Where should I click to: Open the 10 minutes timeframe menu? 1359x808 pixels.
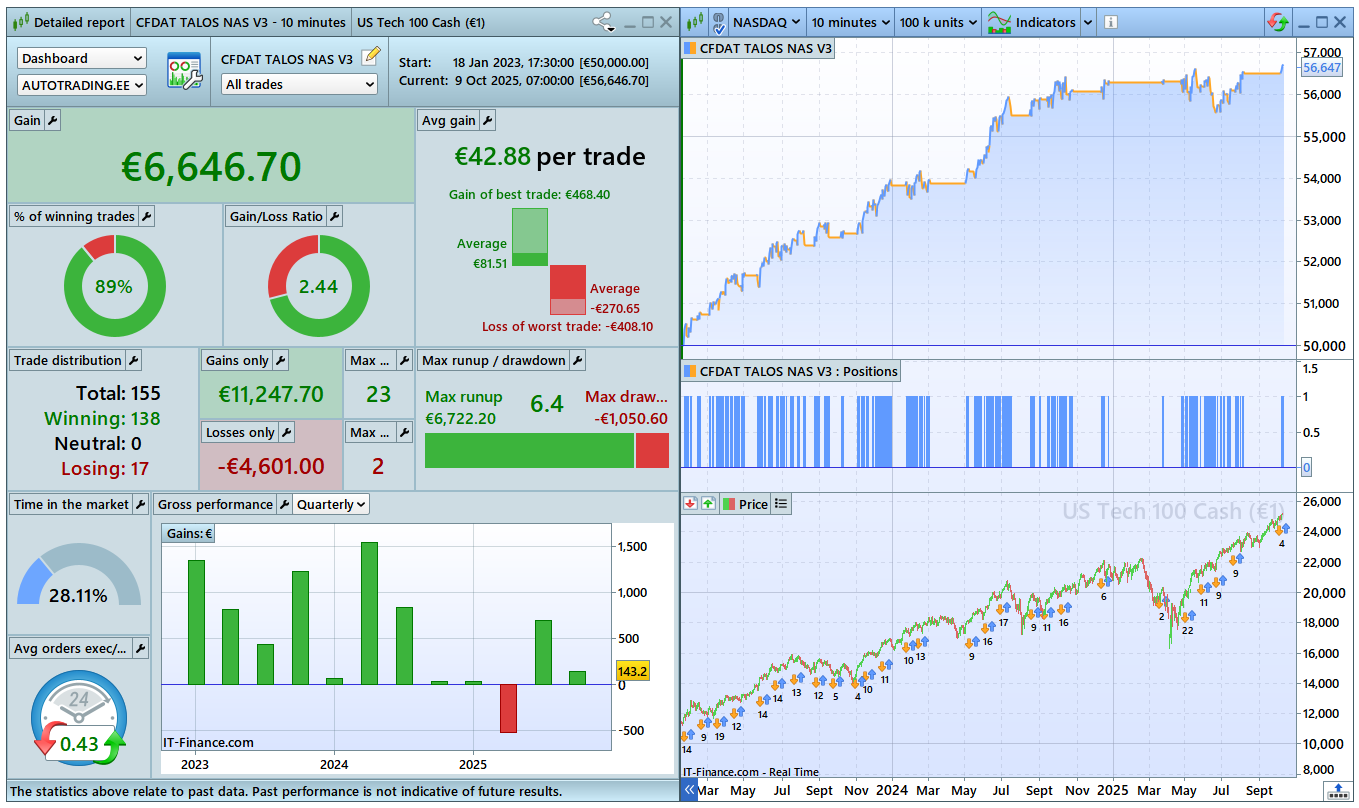[849, 22]
